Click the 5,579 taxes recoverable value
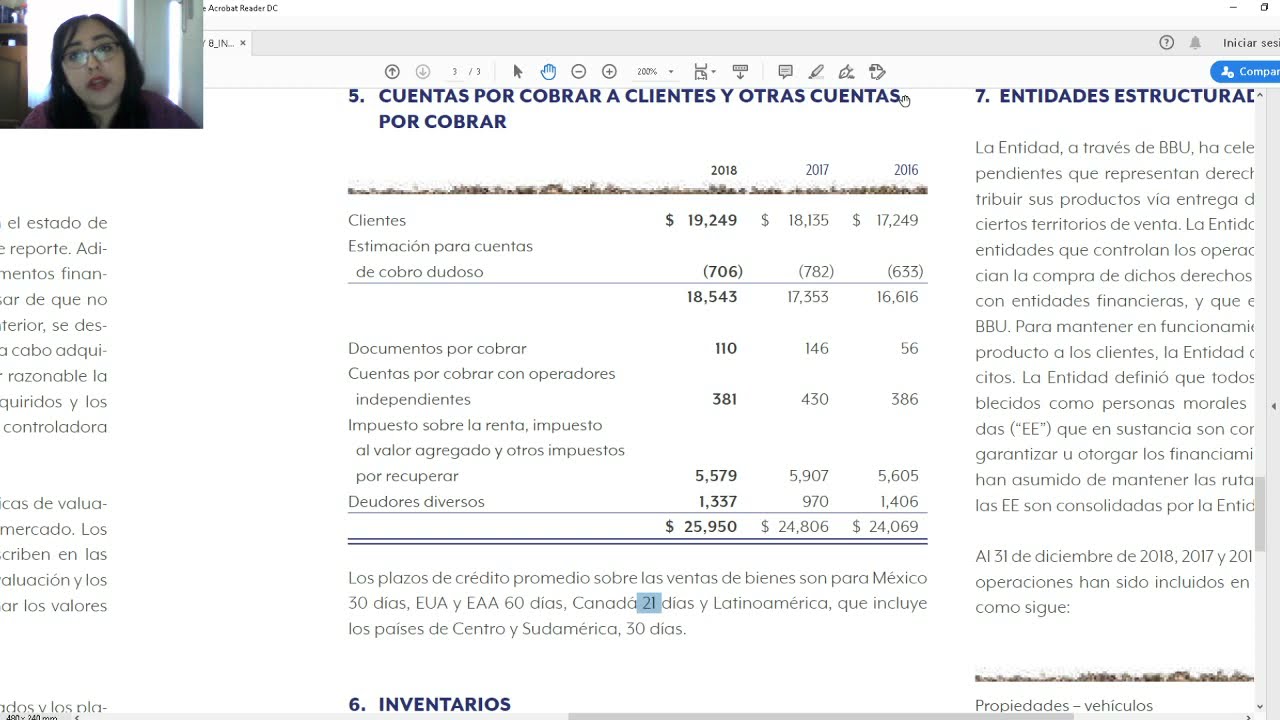 coord(716,476)
